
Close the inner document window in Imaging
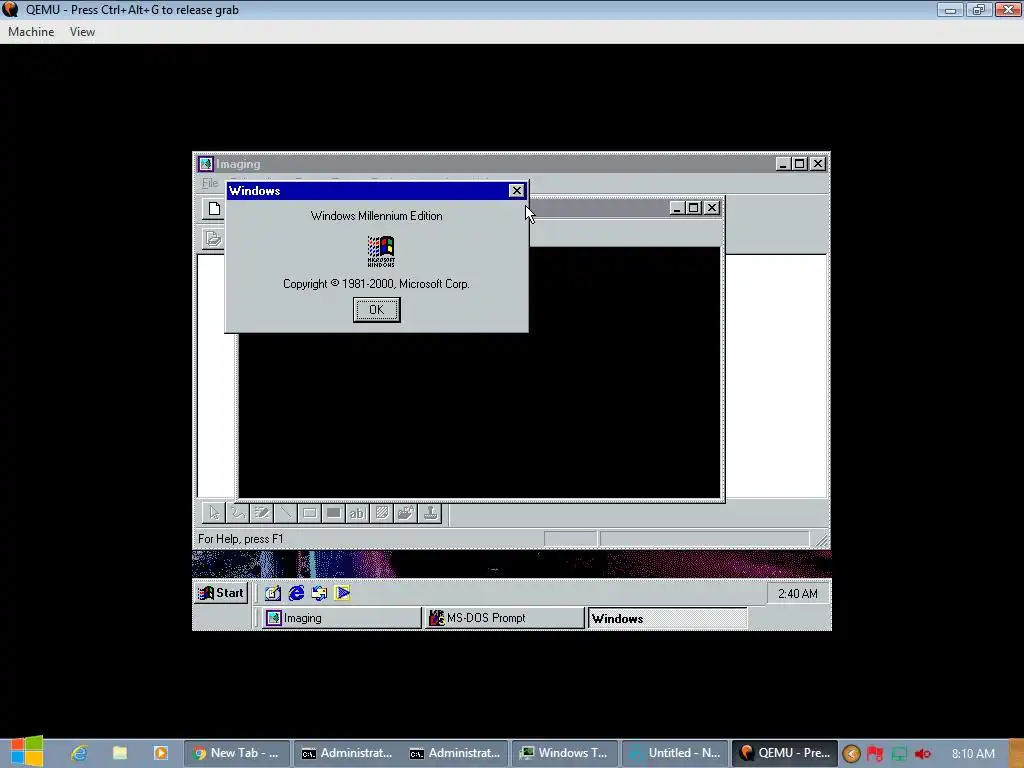(712, 208)
